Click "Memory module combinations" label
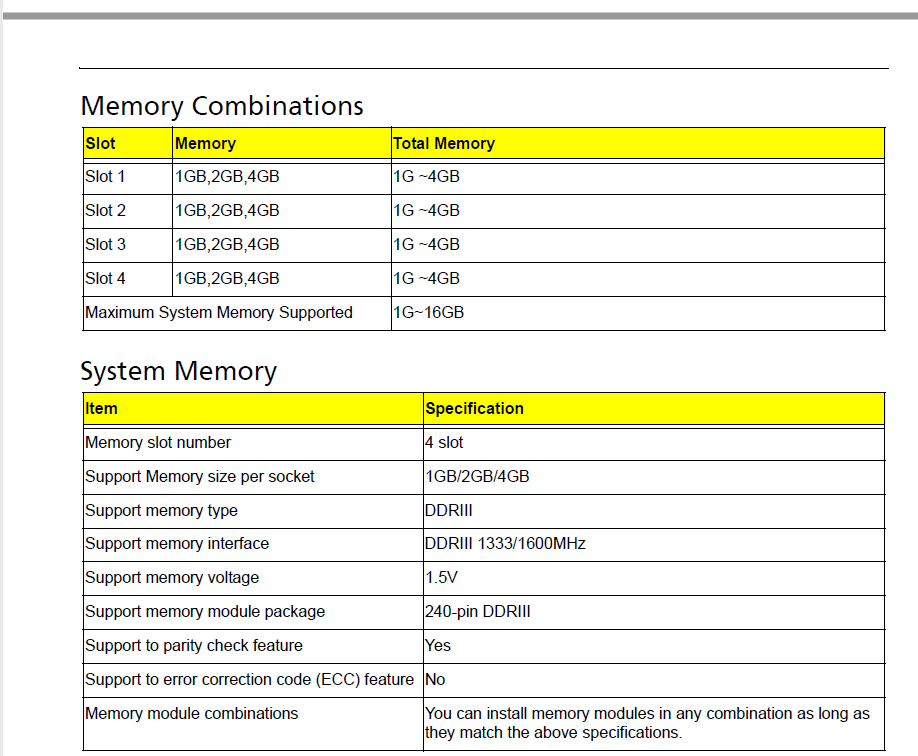Viewport: 918px width, 756px height. click(191, 714)
